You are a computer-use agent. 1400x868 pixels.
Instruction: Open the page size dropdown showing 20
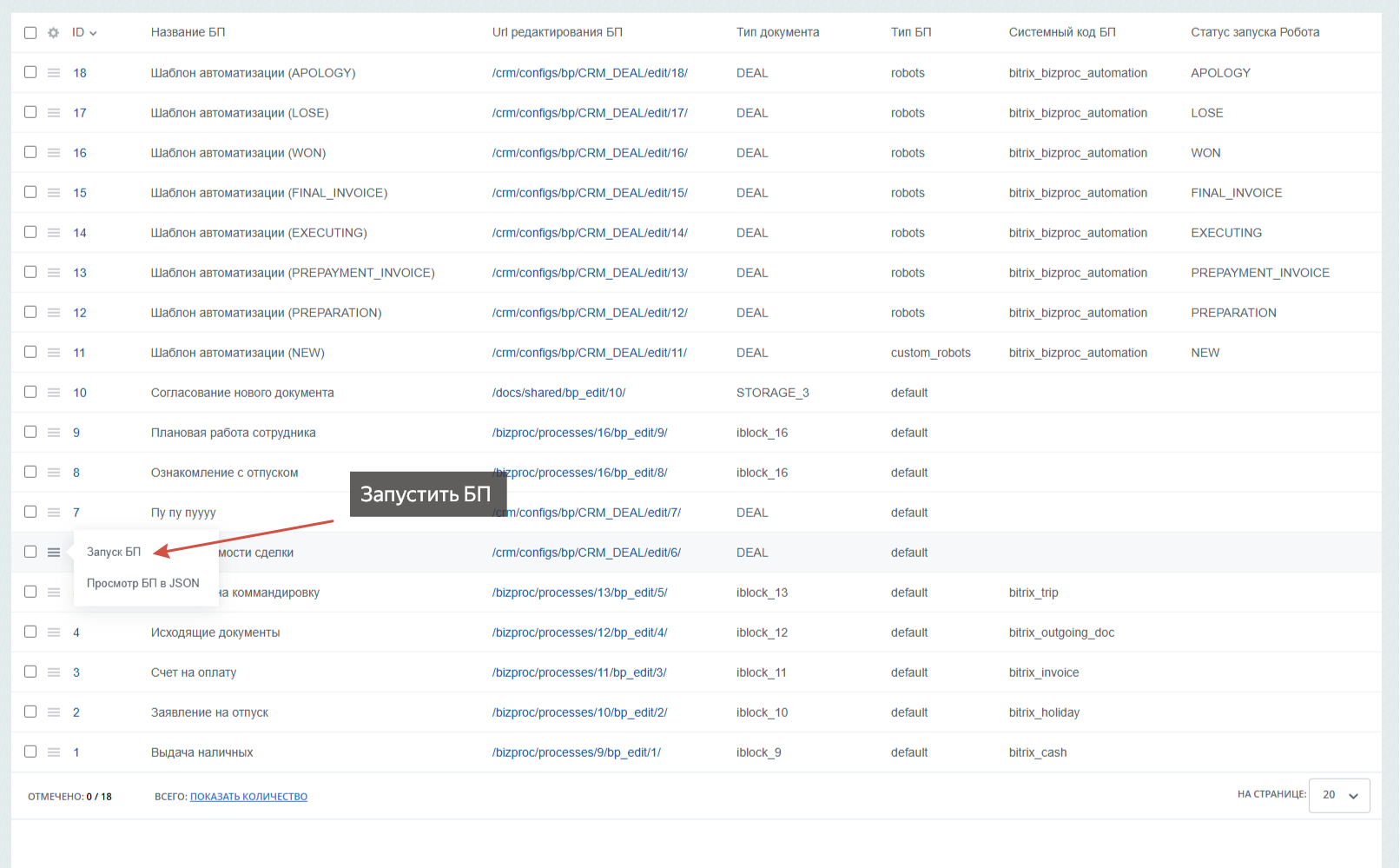coord(1339,795)
